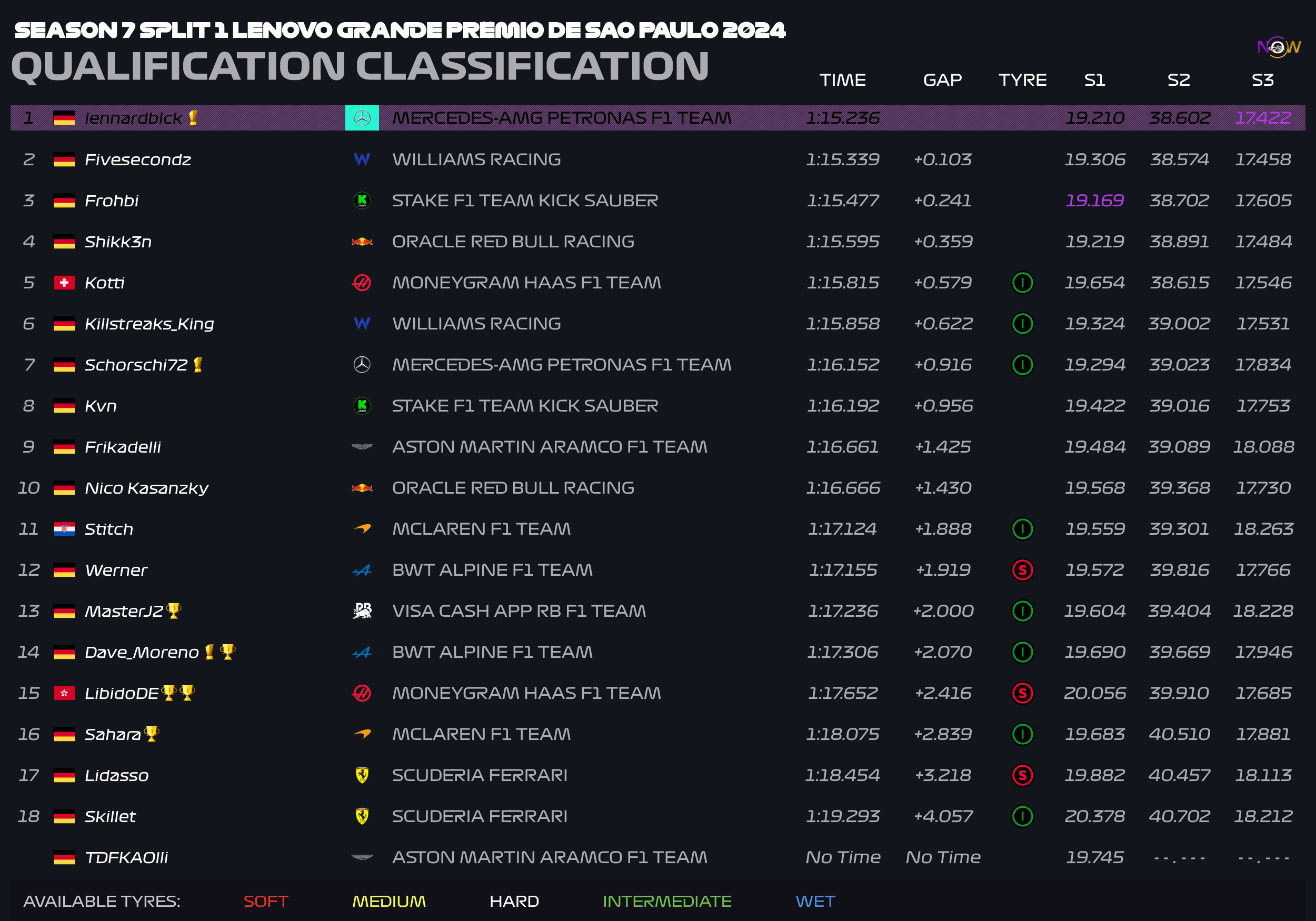This screenshot has width=1316, height=921.
Task: Click the Mercedes logo in lennardblck's row
Action: click(362, 118)
